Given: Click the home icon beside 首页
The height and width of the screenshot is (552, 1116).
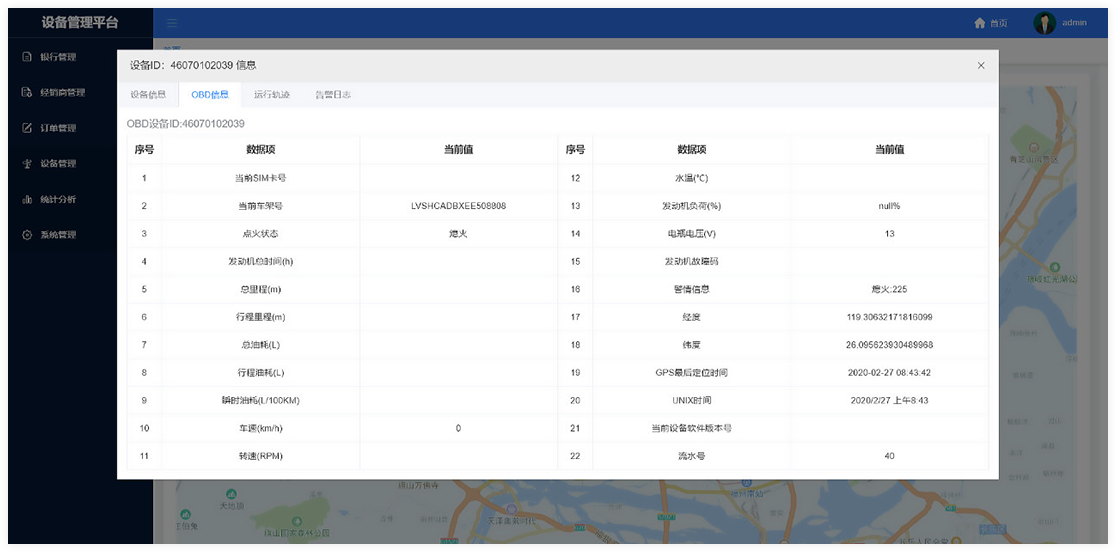Looking at the screenshot, I should pyautogui.click(x=980, y=23).
